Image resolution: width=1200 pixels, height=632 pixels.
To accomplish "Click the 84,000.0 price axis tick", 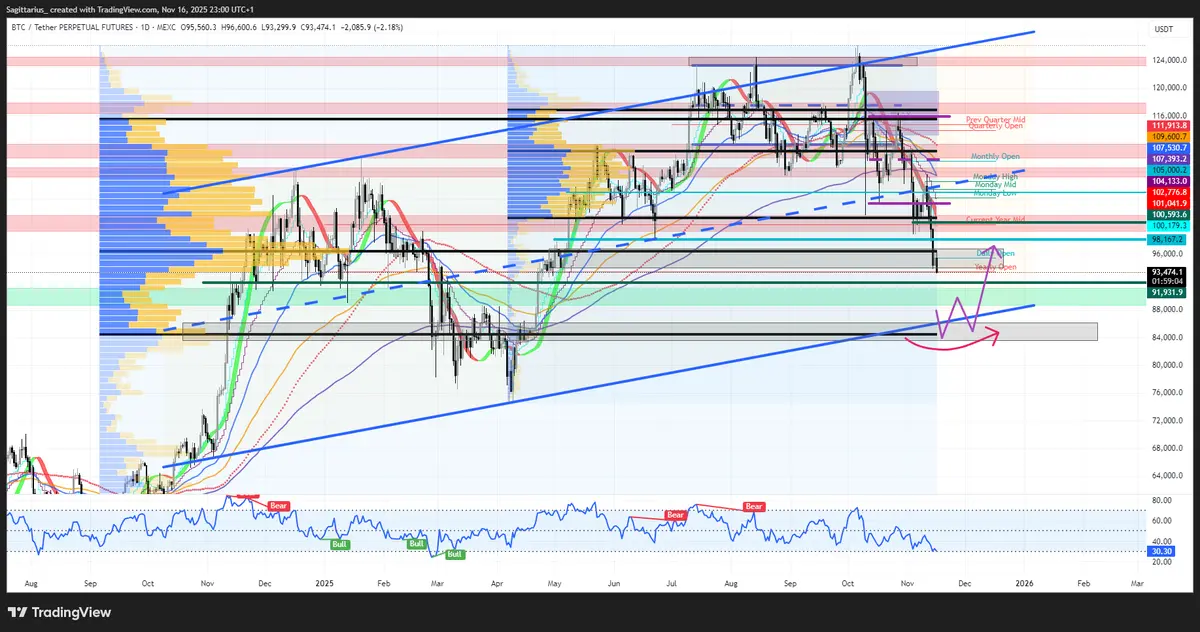I will [1169, 337].
